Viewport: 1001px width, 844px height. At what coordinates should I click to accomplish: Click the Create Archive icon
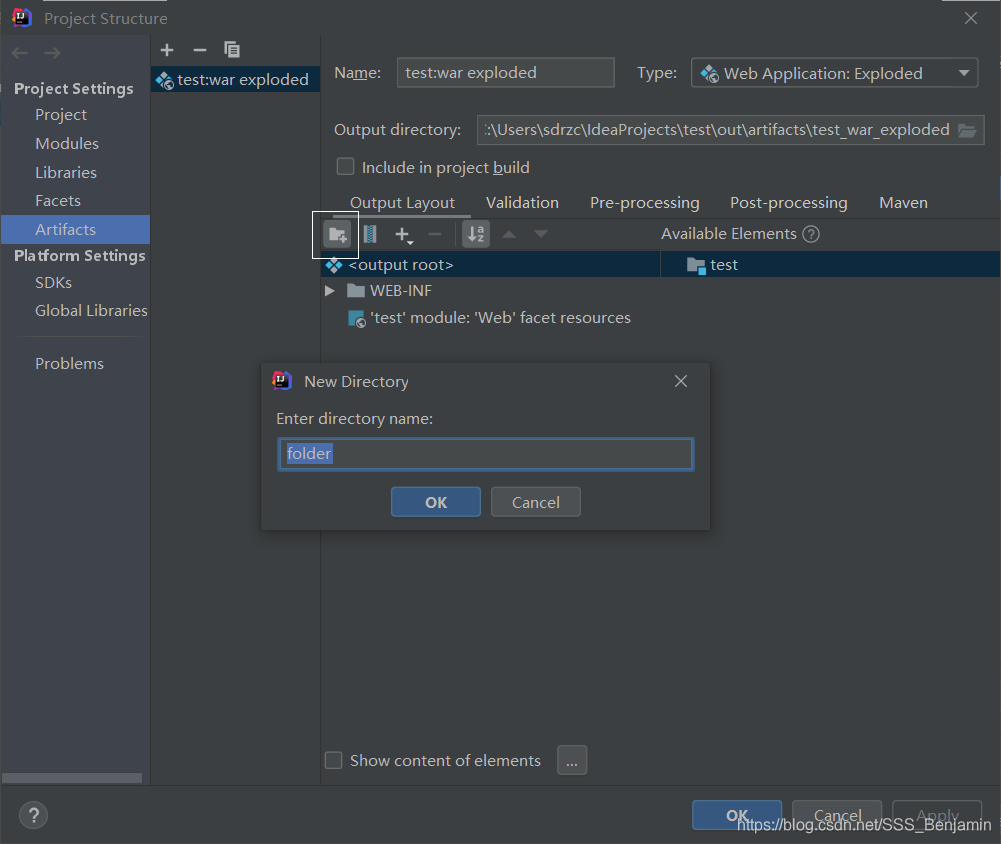(370, 234)
